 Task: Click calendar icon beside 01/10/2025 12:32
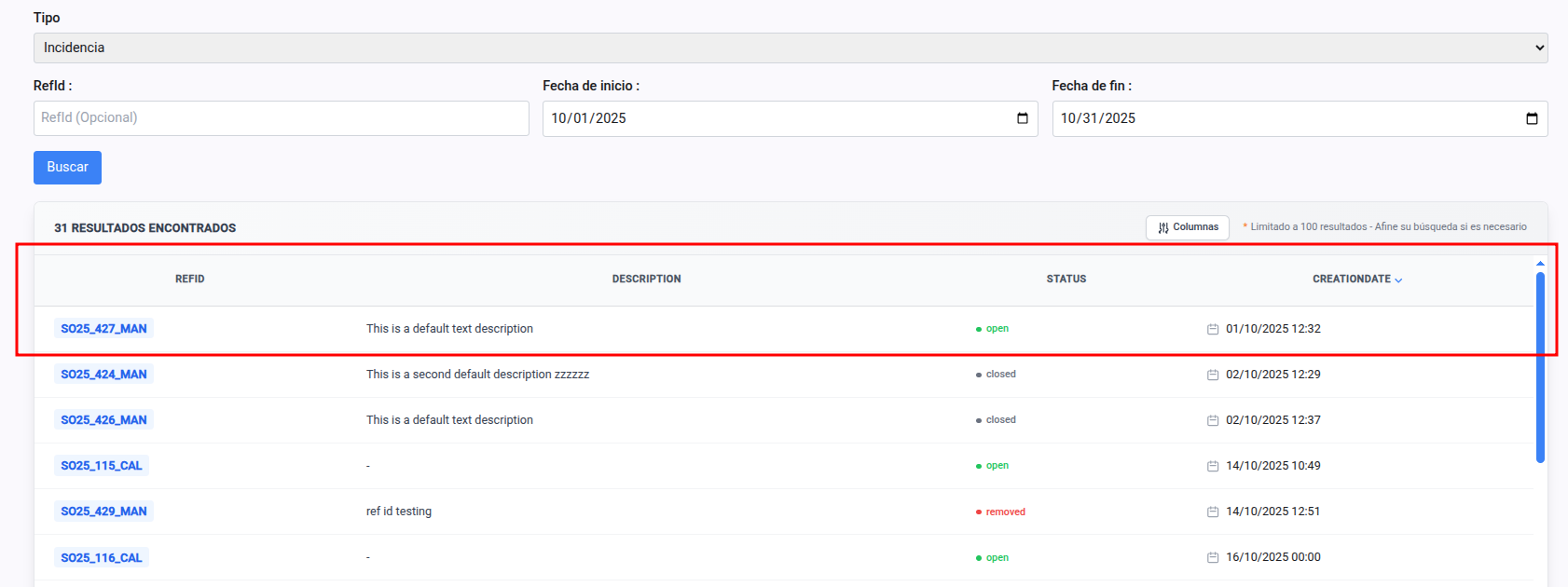point(1212,329)
